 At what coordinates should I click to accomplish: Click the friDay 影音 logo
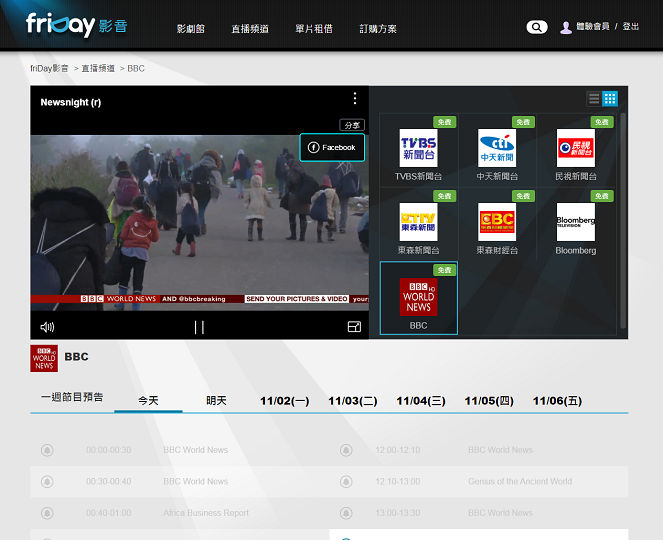77,25
